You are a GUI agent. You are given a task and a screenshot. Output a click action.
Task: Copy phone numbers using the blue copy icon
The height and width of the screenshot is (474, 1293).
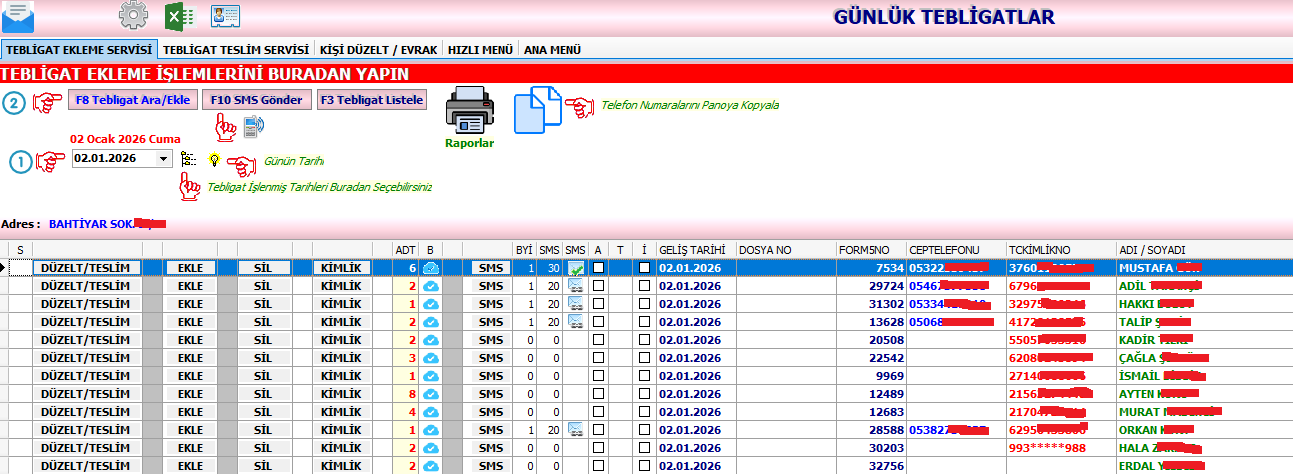point(538,110)
